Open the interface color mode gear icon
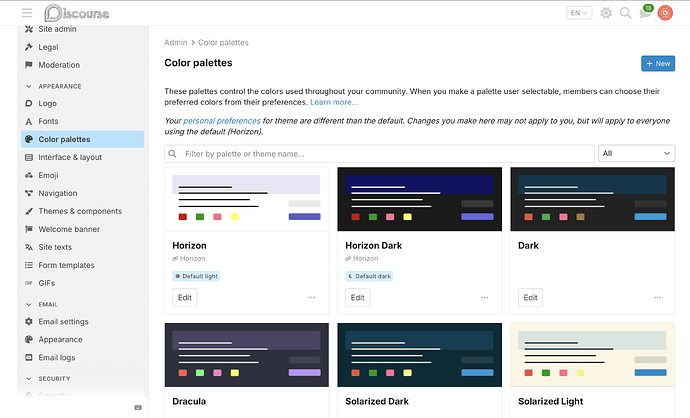This screenshot has width=690, height=418. (606, 13)
